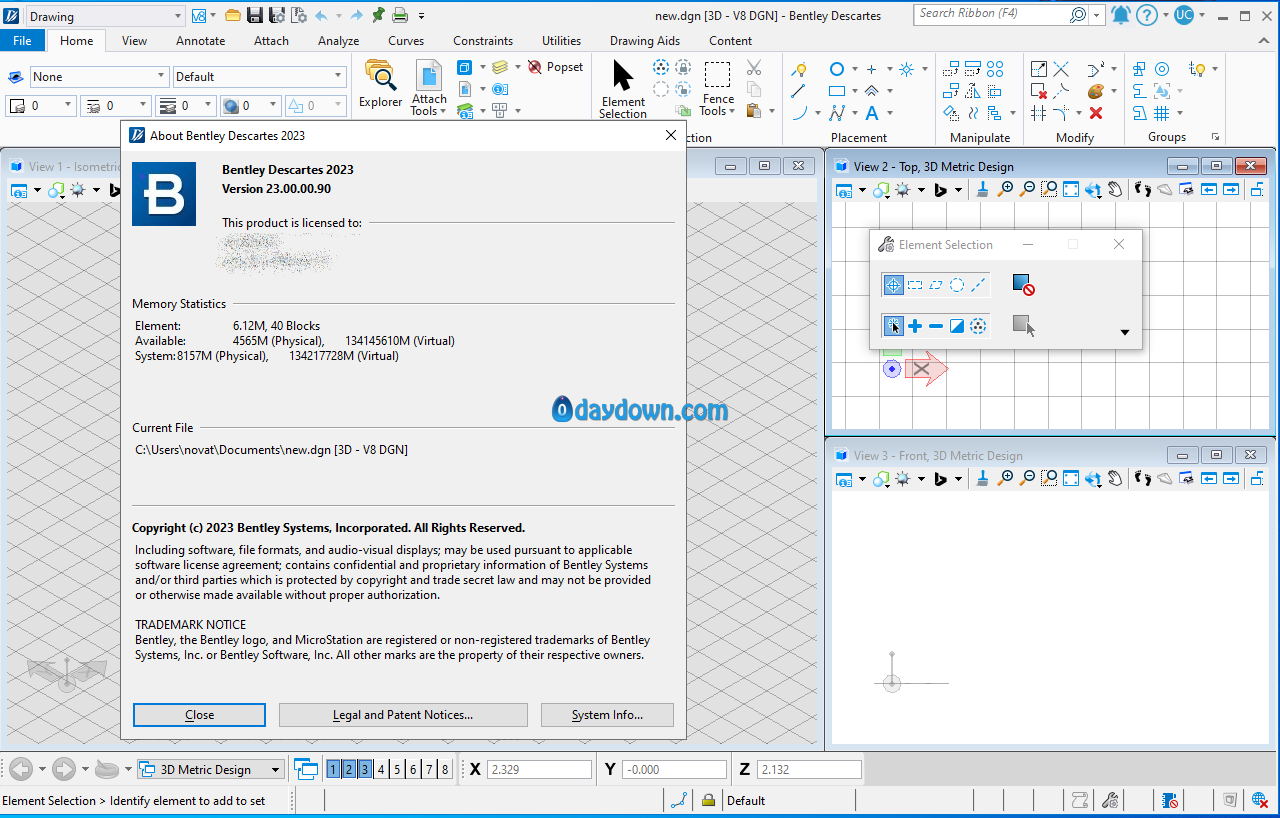This screenshot has height=818, width=1280.
Task: Choose Invert mode in Element Selection window
Action: [957, 326]
